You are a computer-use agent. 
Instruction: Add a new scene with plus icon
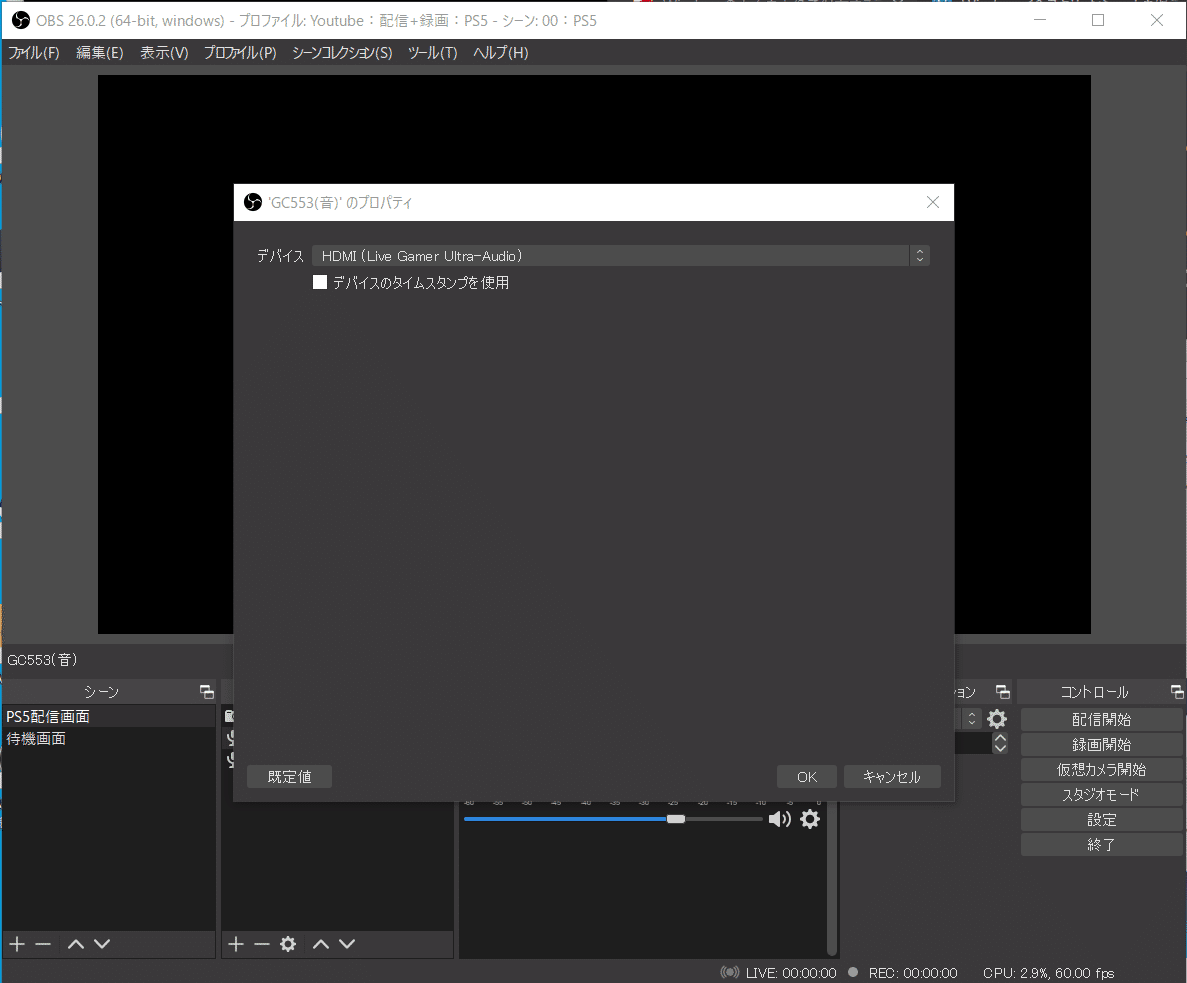(x=17, y=944)
